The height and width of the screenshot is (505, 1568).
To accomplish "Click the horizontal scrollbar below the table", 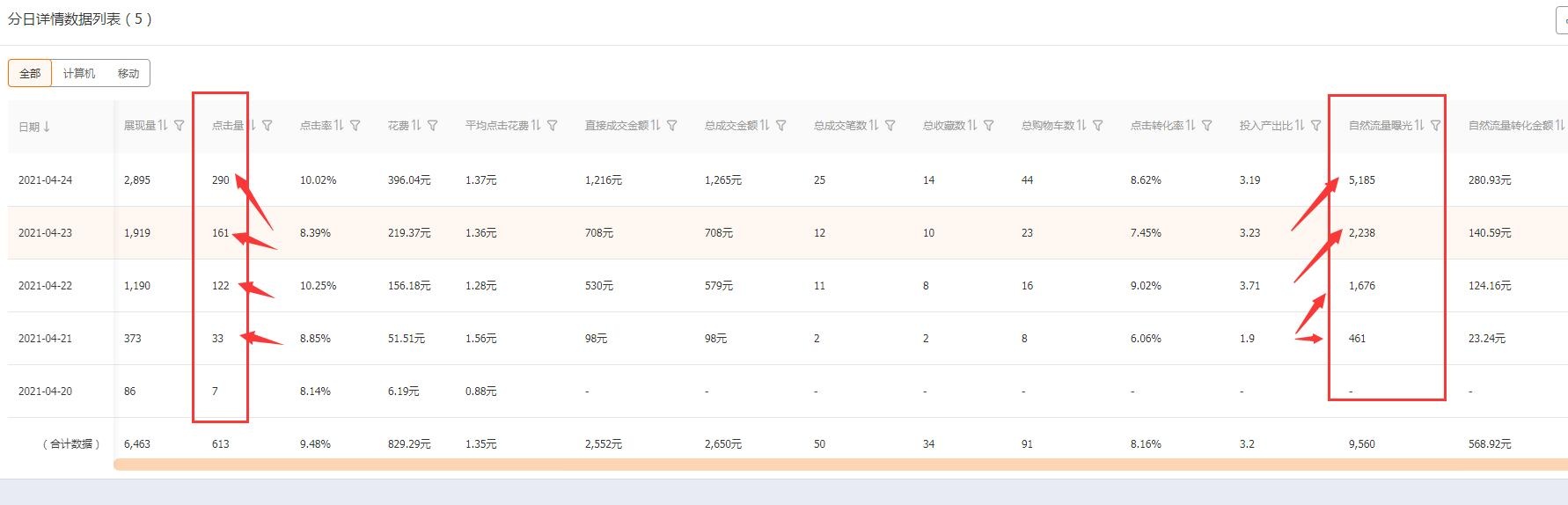I will (792, 465).
